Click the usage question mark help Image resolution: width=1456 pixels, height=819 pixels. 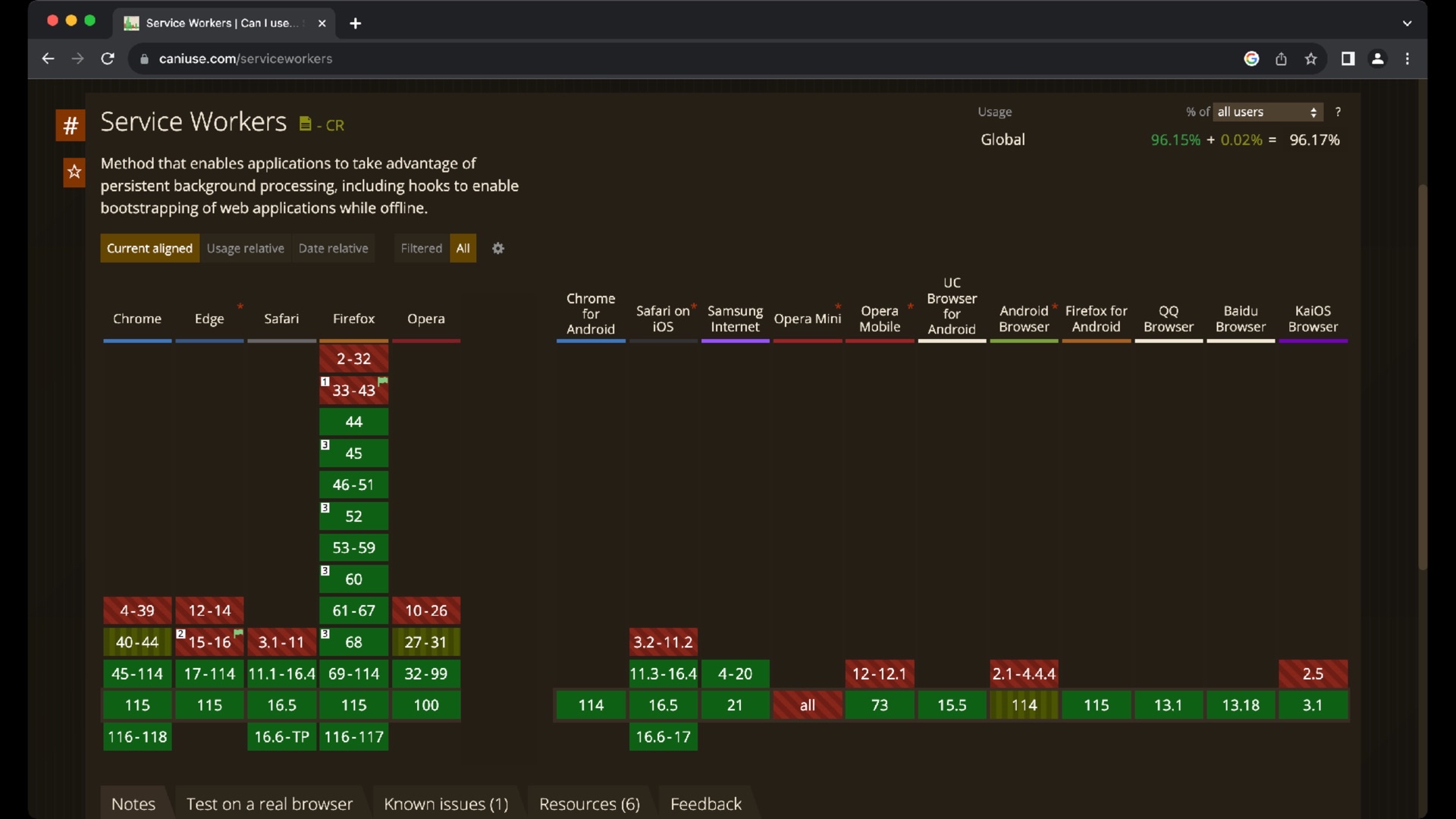point(1338,112)
